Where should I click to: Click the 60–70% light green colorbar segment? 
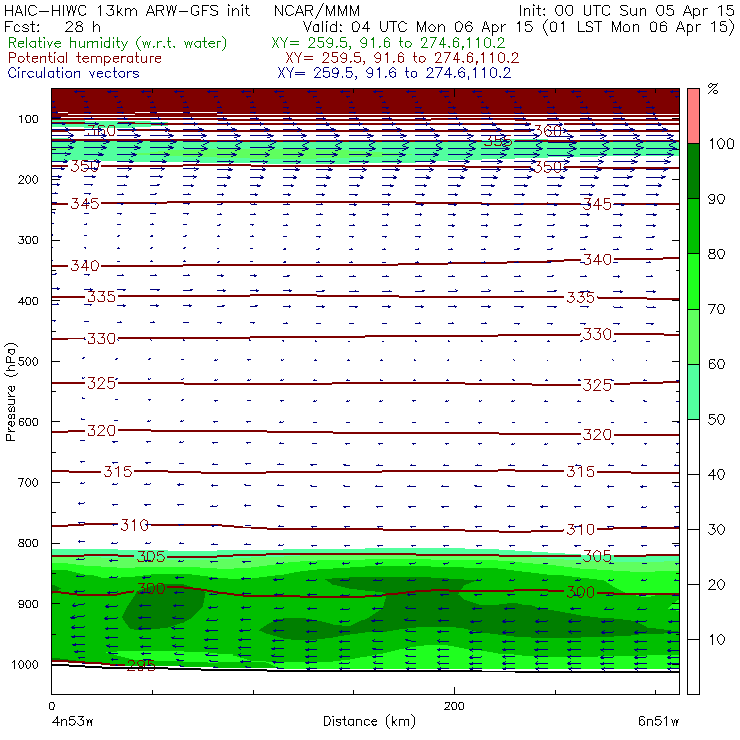tap(693, 336)
